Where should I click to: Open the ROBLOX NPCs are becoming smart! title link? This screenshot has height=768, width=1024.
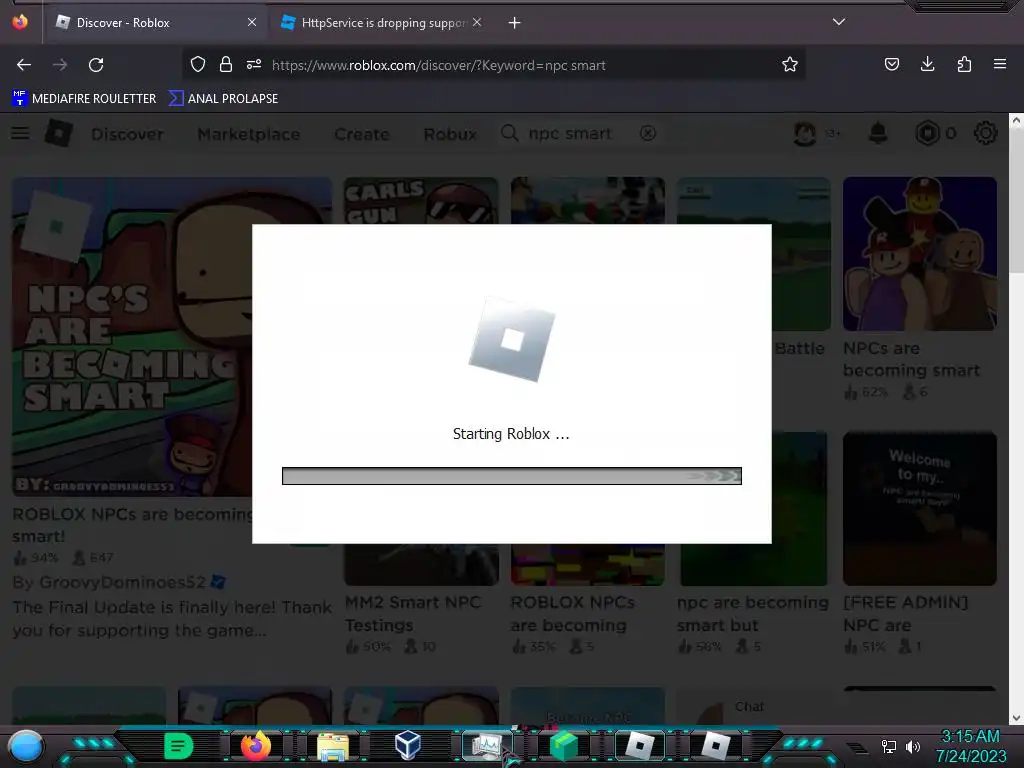(133, 525)
